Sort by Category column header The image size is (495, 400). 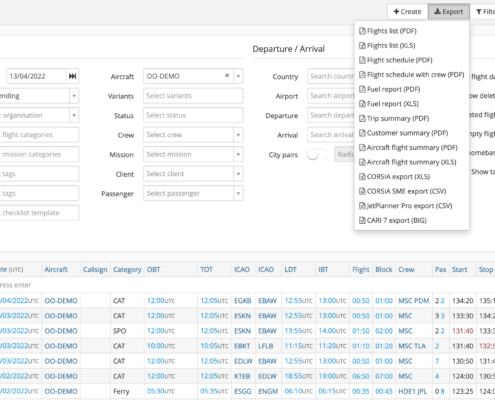coord(127,269)
